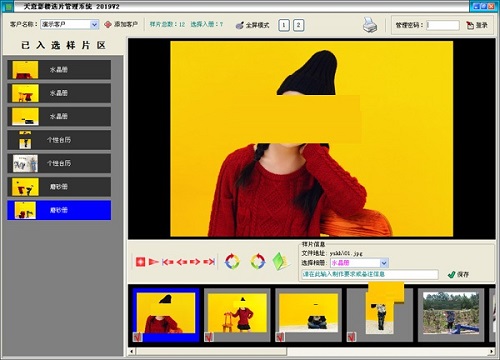
Task: Toggle the checkmark on the chair photo thumbnail
Action: pyautogui.click(x=209, y=337)
